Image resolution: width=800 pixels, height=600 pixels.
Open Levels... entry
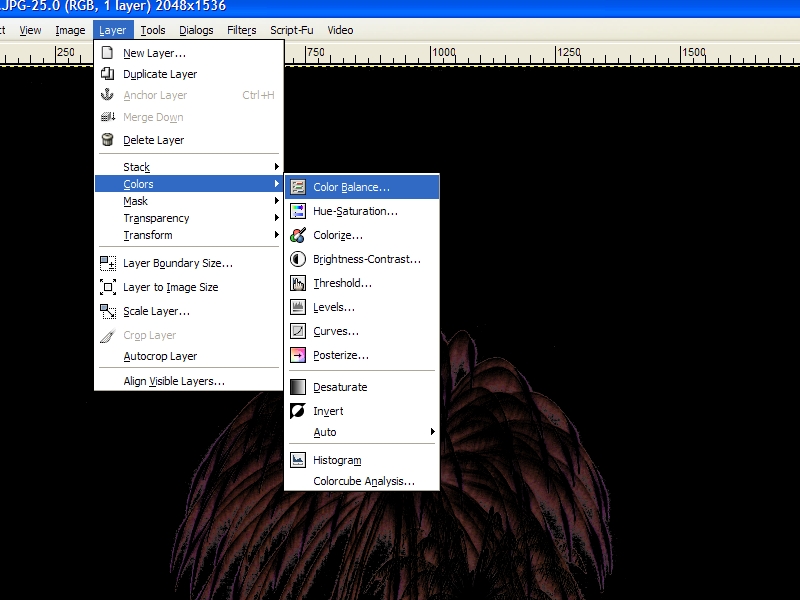pyautogui.click(x=362, y=307)
